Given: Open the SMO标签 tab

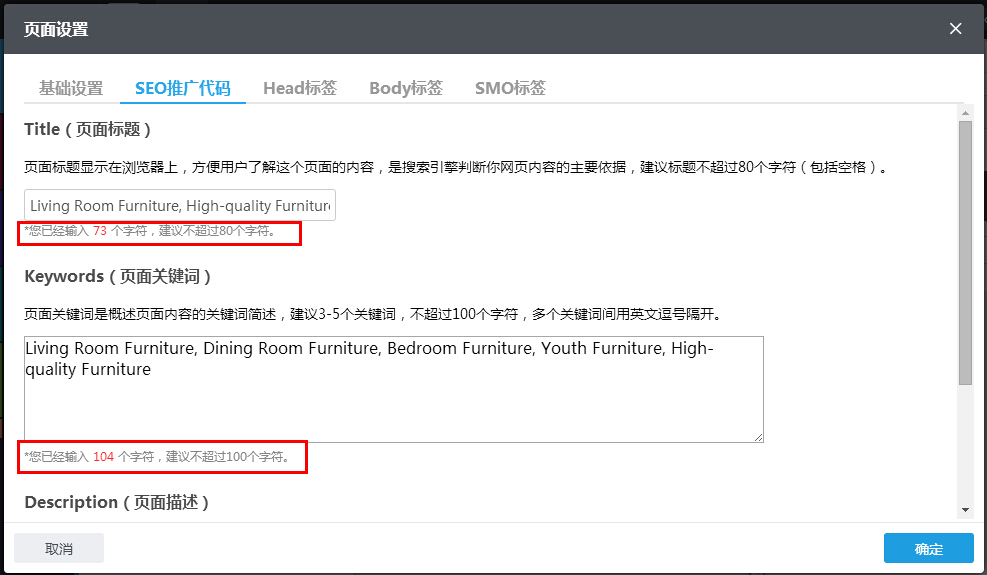Looking at the screenshot, I should [x=510, y=88].
